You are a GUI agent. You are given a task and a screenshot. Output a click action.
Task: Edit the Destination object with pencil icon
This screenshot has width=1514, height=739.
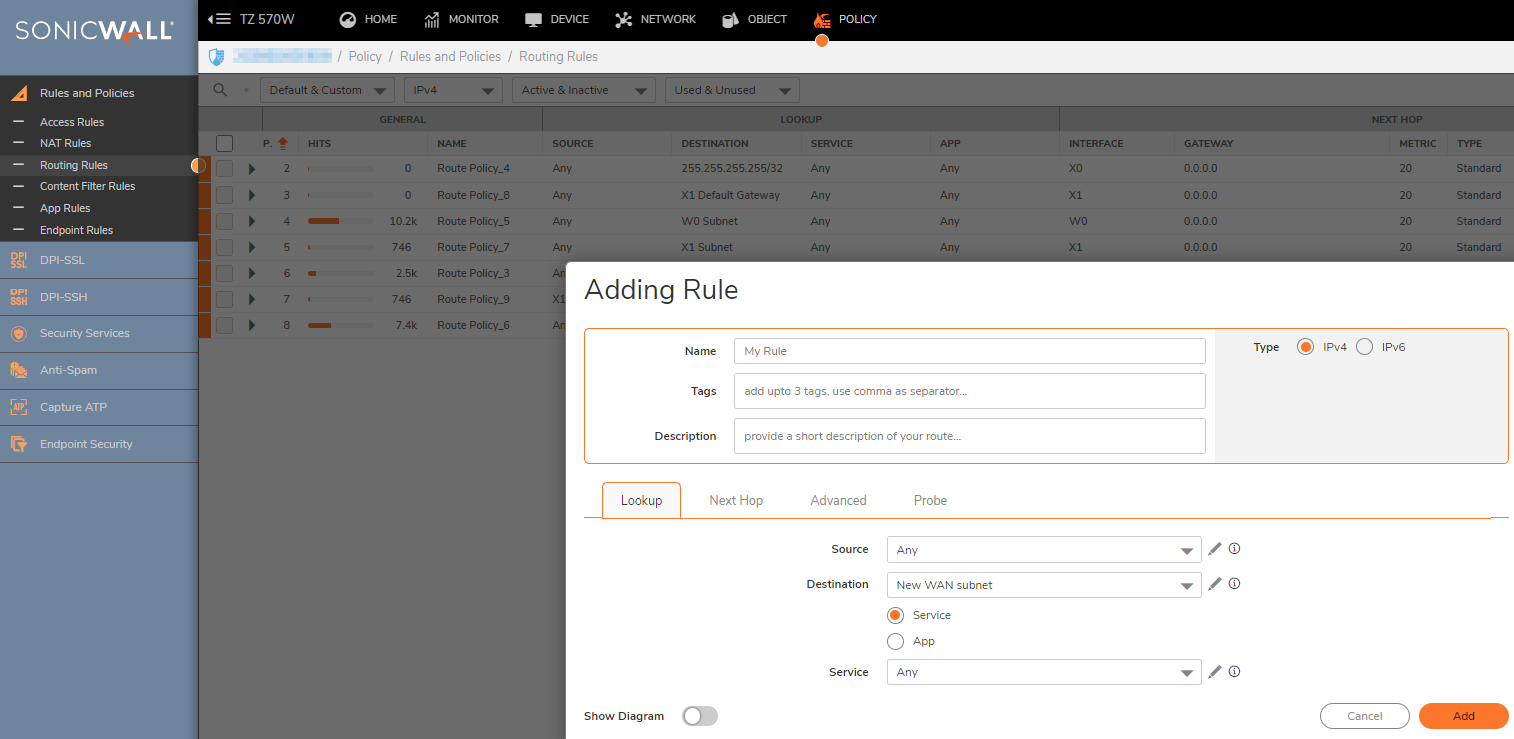(x=1215, y=584)
